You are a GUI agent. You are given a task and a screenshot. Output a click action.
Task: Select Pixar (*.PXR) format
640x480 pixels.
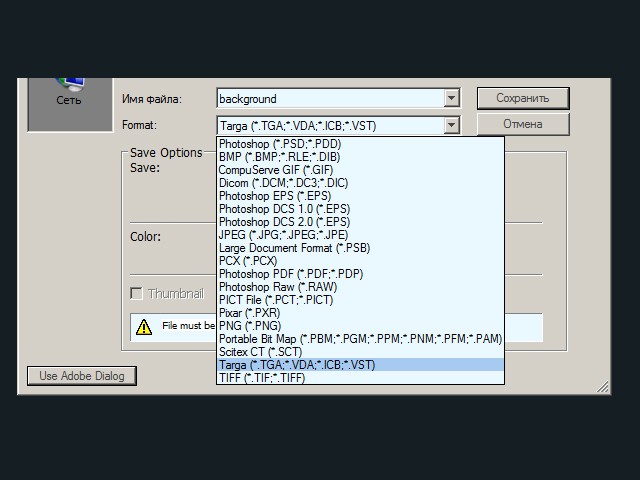tap(360, 313)
